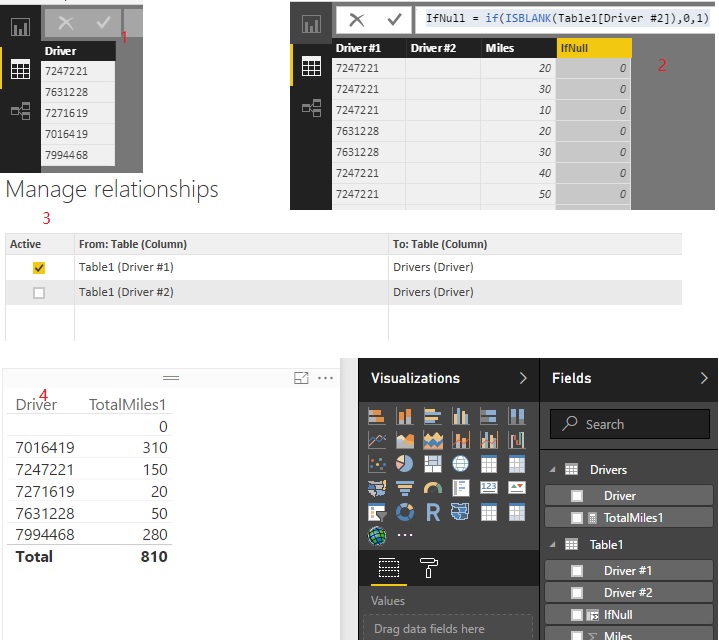The width and height of the screenshot is (719, 640).
Task: Select the funnel chart visualization
Action: [x=405, y=488]
